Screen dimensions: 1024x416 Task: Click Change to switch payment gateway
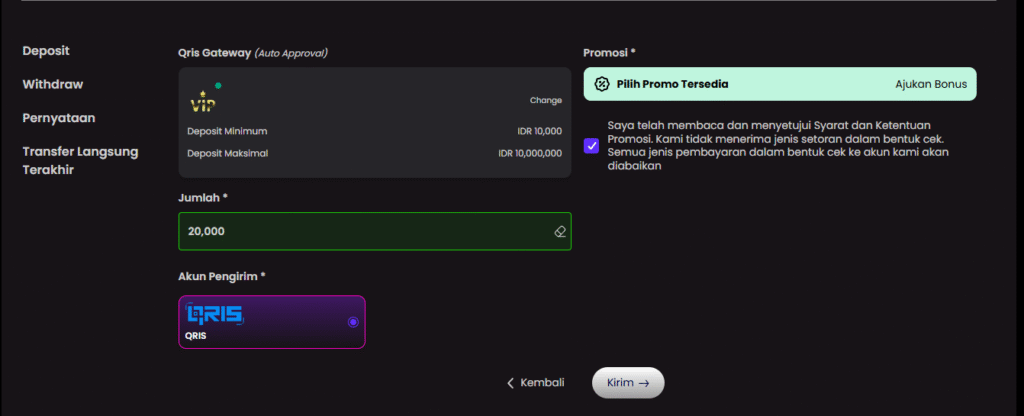tap(546, 101)
